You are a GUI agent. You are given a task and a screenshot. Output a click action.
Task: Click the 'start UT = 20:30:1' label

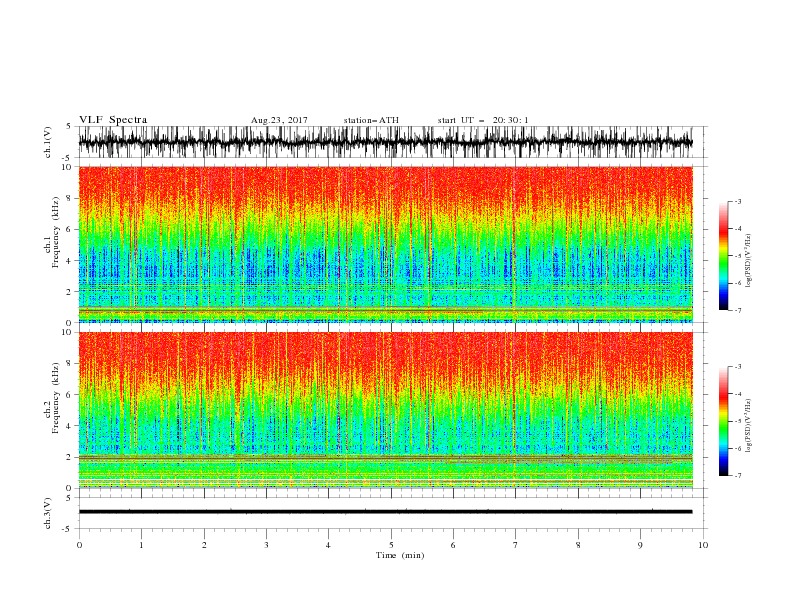tap(483, 120)
